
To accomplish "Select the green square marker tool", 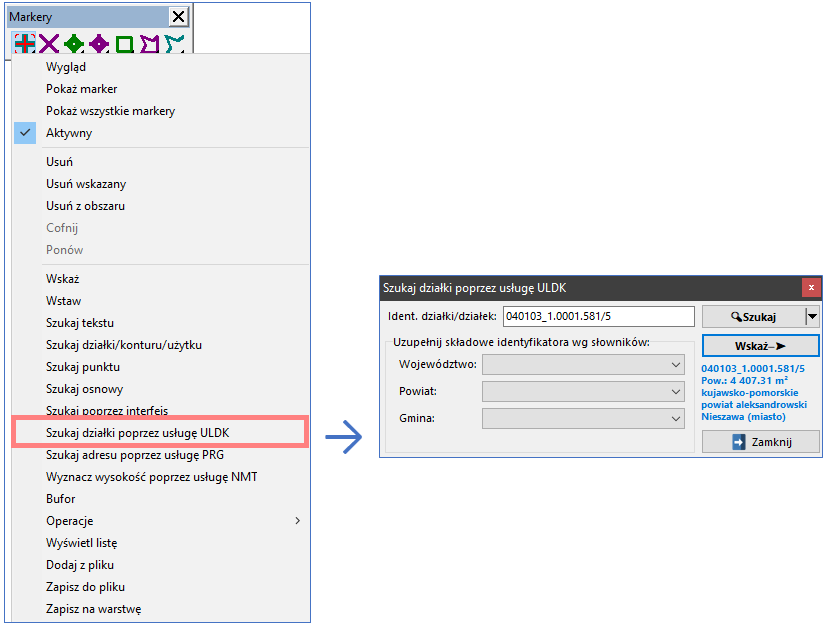I will click(124, 44).
